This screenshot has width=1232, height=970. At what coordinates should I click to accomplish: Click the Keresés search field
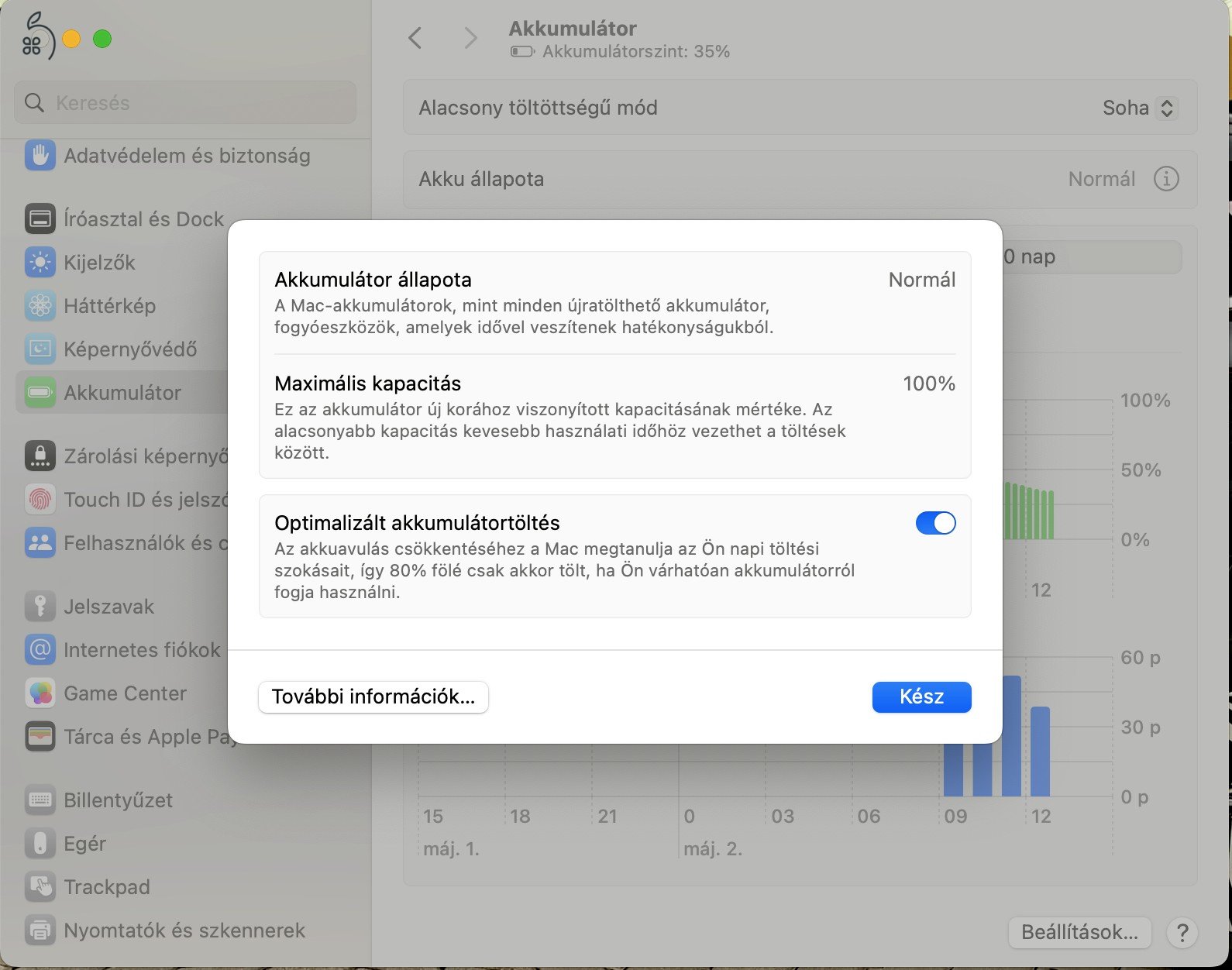click(x=185, y=102)
